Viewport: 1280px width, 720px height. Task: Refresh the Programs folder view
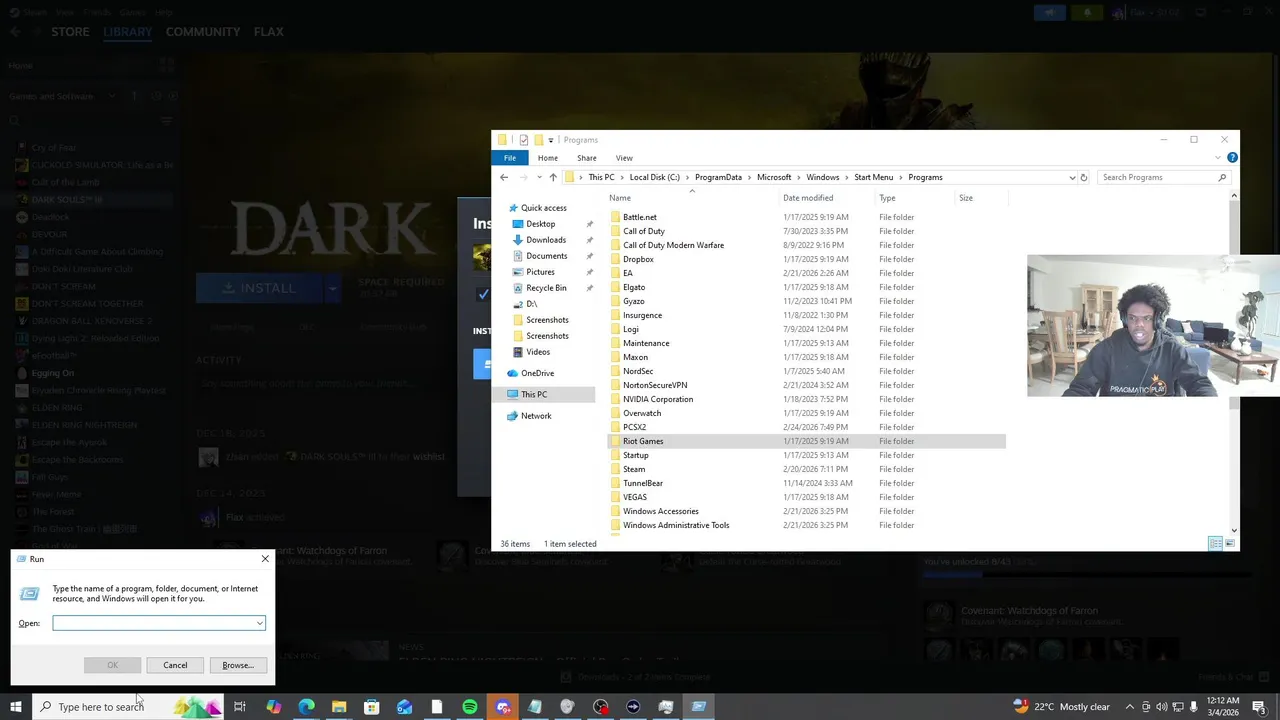pyautogui.click(x=1083, y=177)
